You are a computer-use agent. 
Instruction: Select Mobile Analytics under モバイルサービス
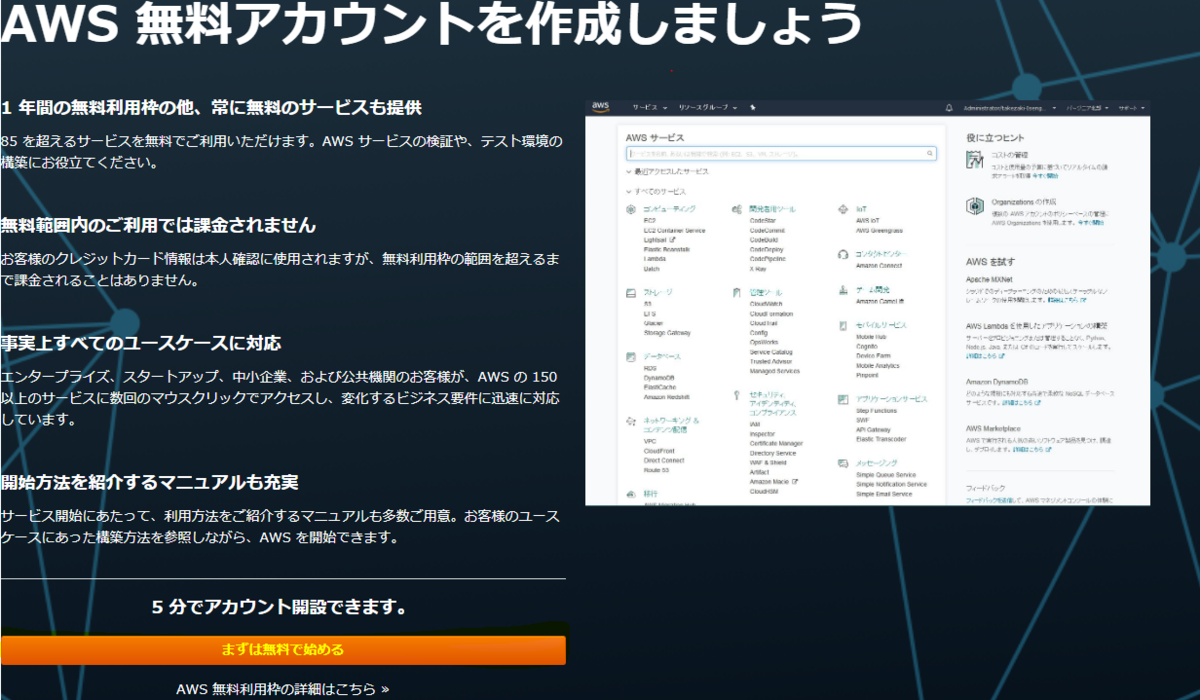point(878,366)
